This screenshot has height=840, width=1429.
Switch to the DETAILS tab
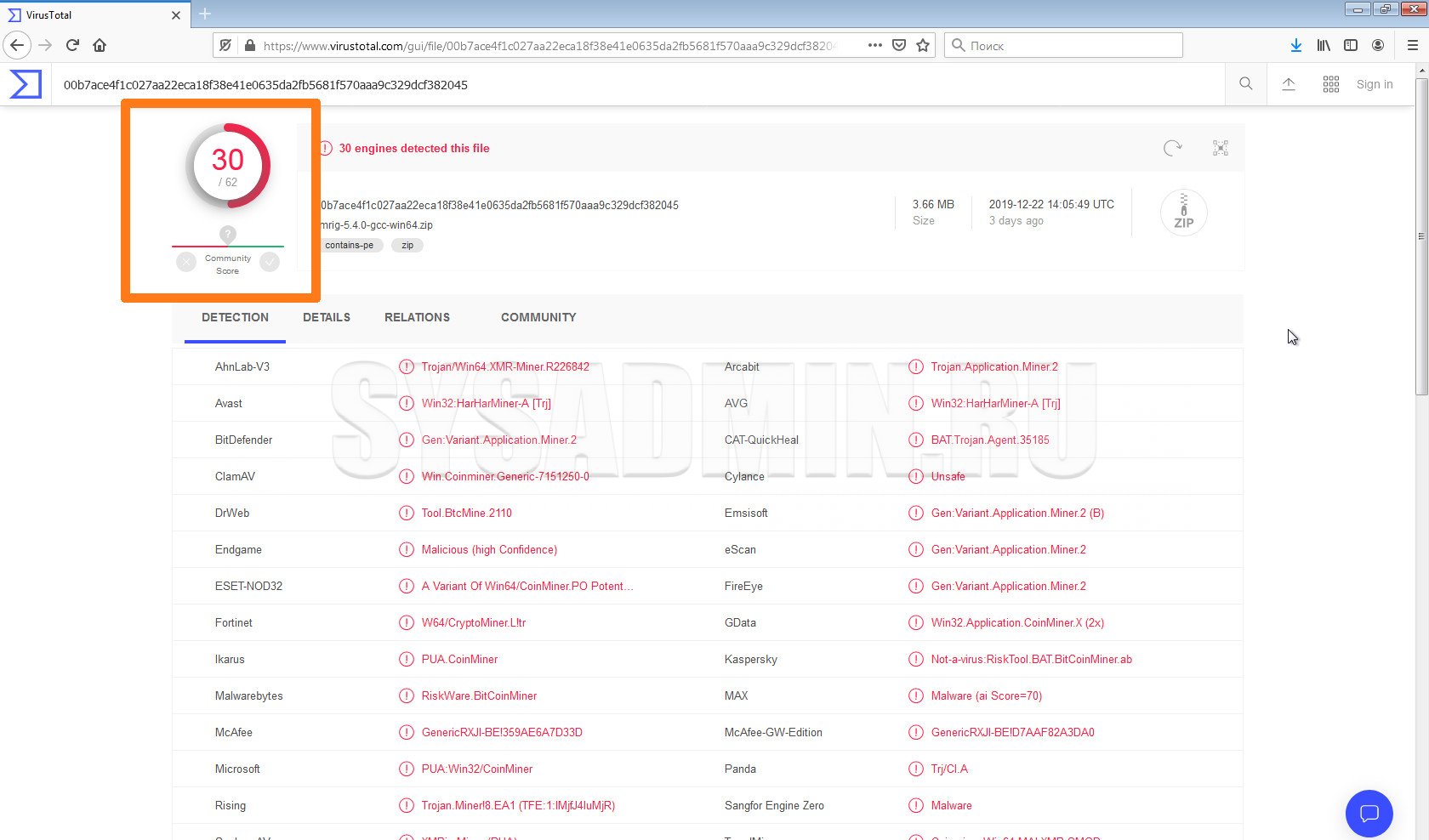(327, 317)
